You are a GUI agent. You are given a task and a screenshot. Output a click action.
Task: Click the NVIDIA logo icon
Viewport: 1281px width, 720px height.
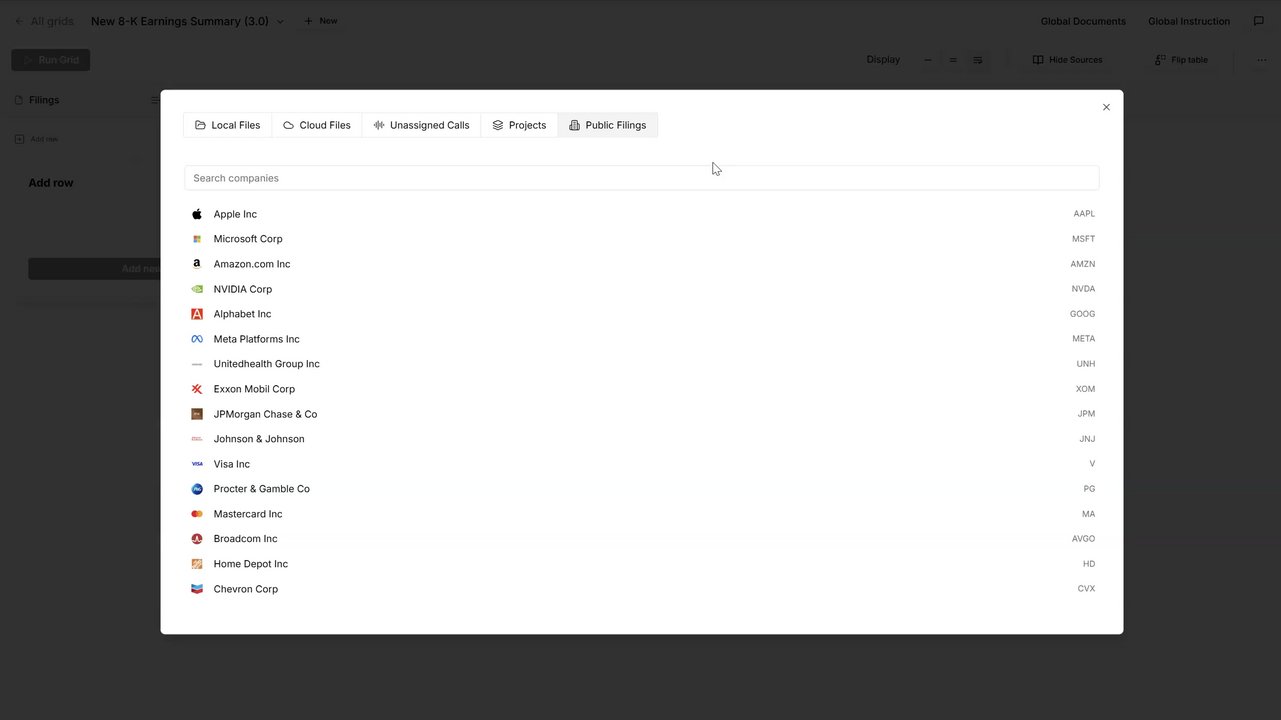coord(197,289)
